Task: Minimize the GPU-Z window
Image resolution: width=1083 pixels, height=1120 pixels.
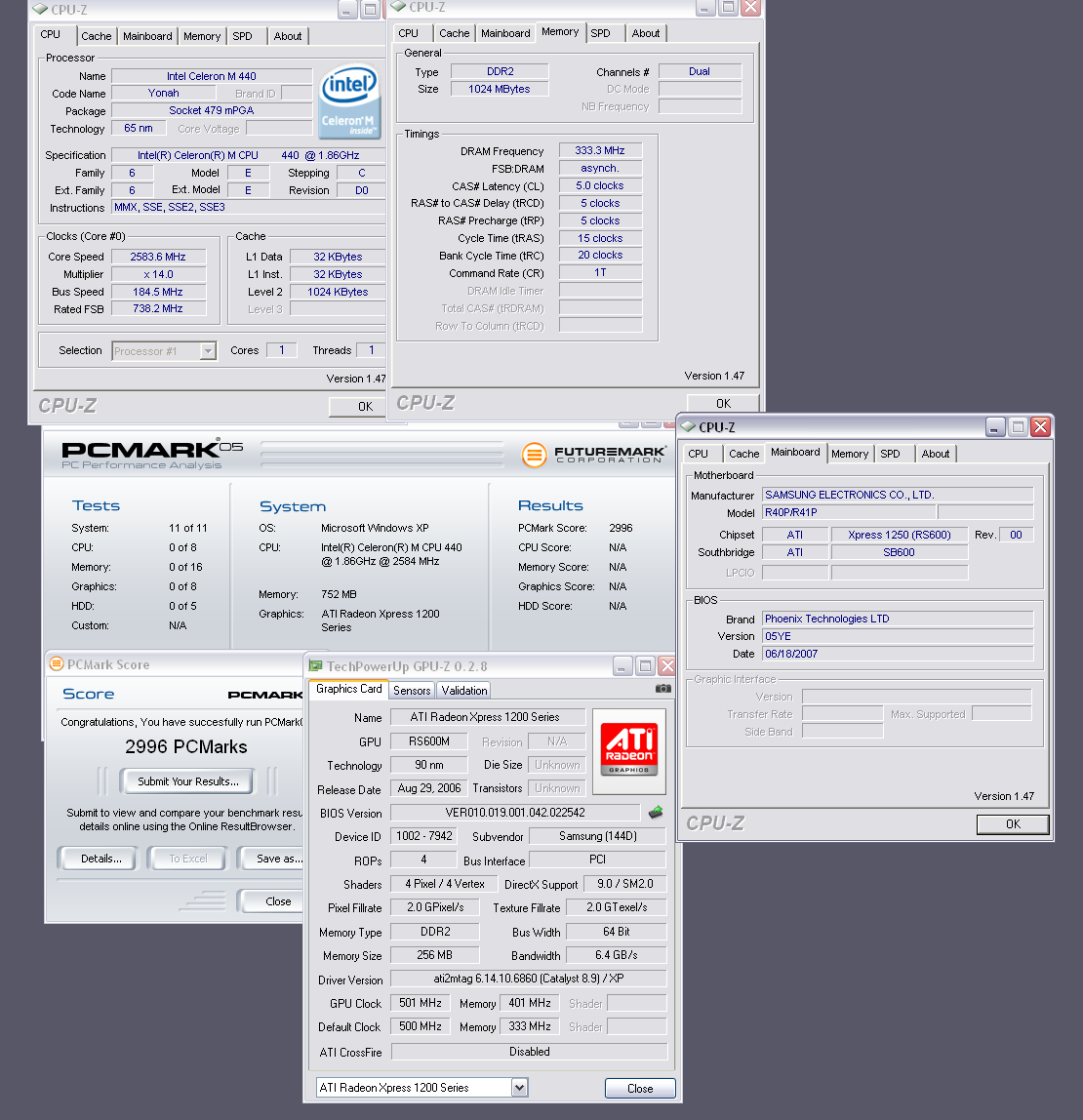Action: tap(622, 665)
